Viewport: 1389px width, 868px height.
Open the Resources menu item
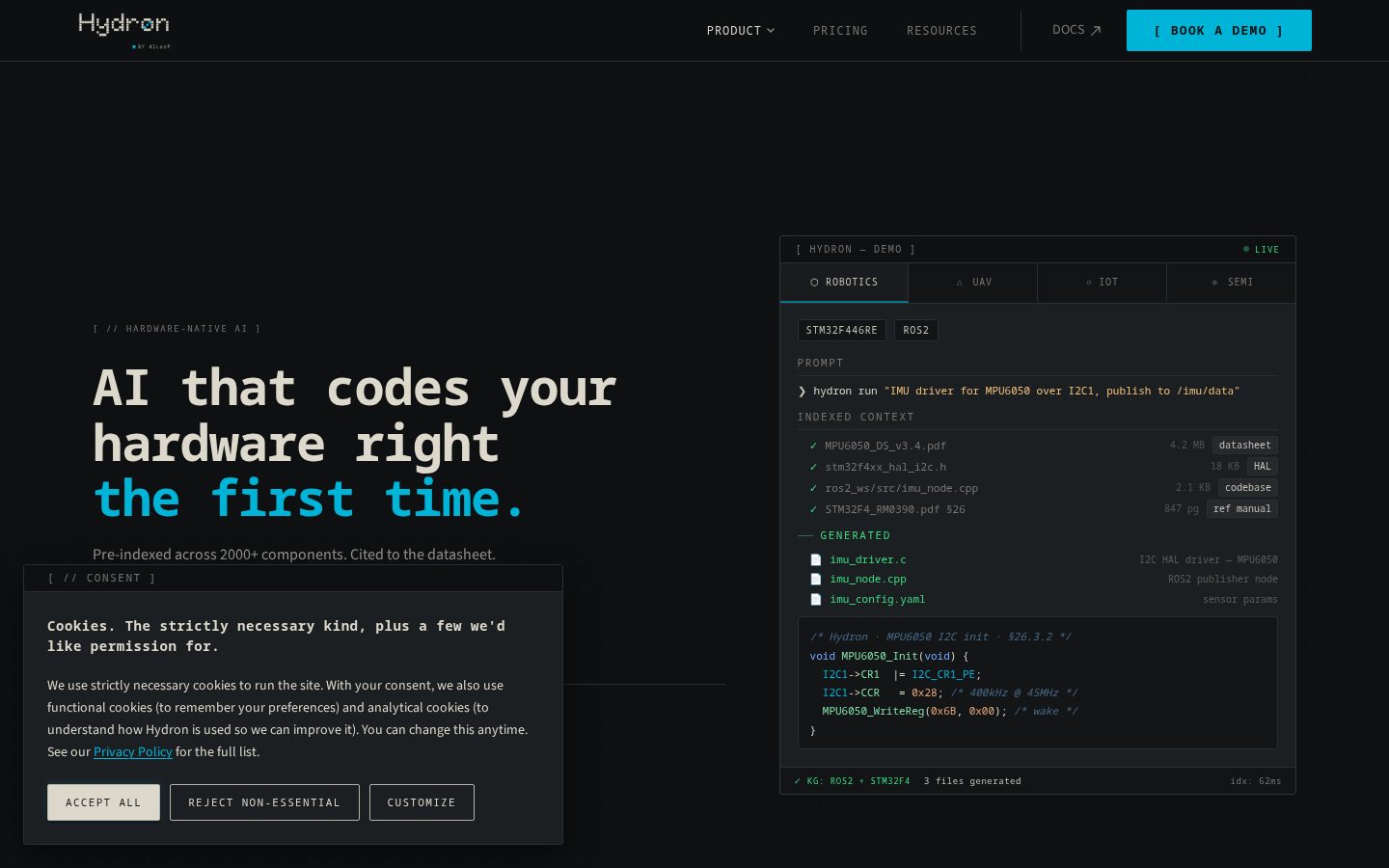point(941,31)
